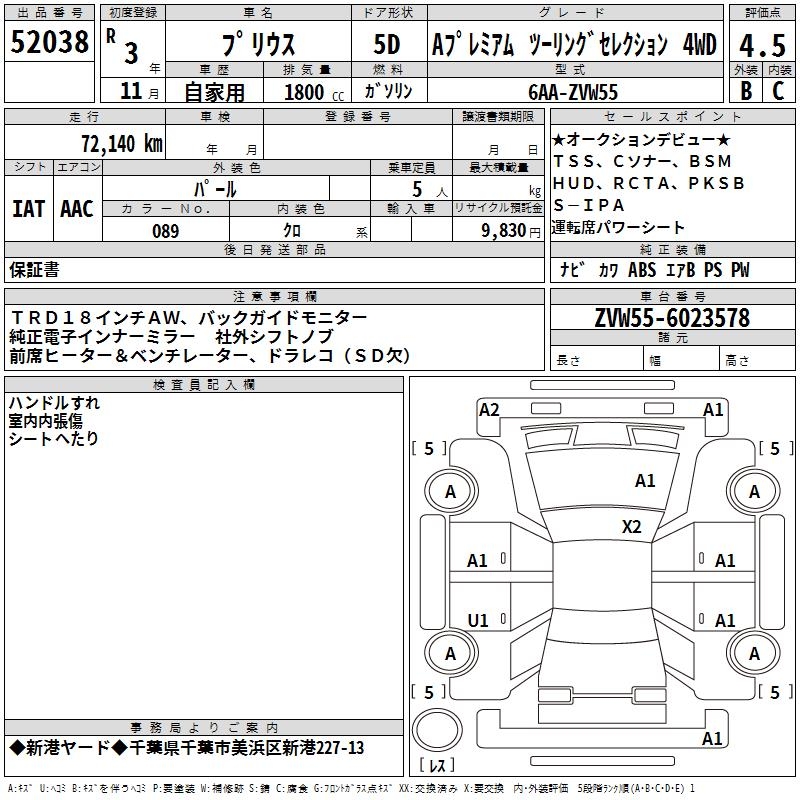The image size is (800, 800).
Task: Select interior color クロ
Action: (292, 230)
